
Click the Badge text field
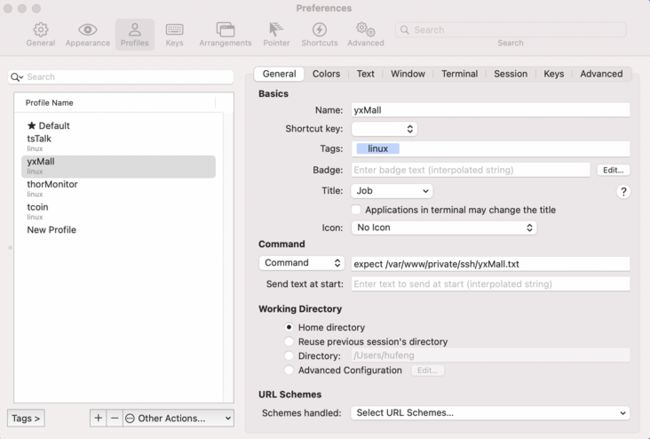471,170
